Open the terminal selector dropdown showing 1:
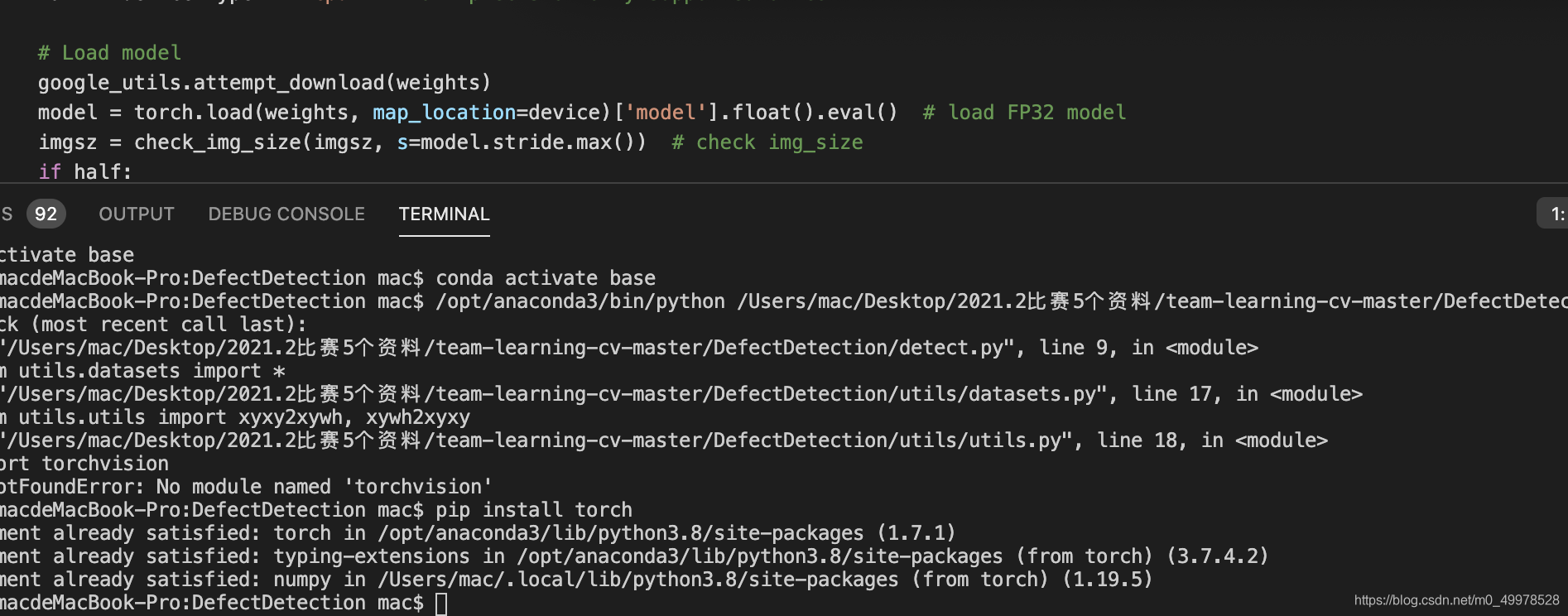The image size is (1568, 616). click(1553, 214)
